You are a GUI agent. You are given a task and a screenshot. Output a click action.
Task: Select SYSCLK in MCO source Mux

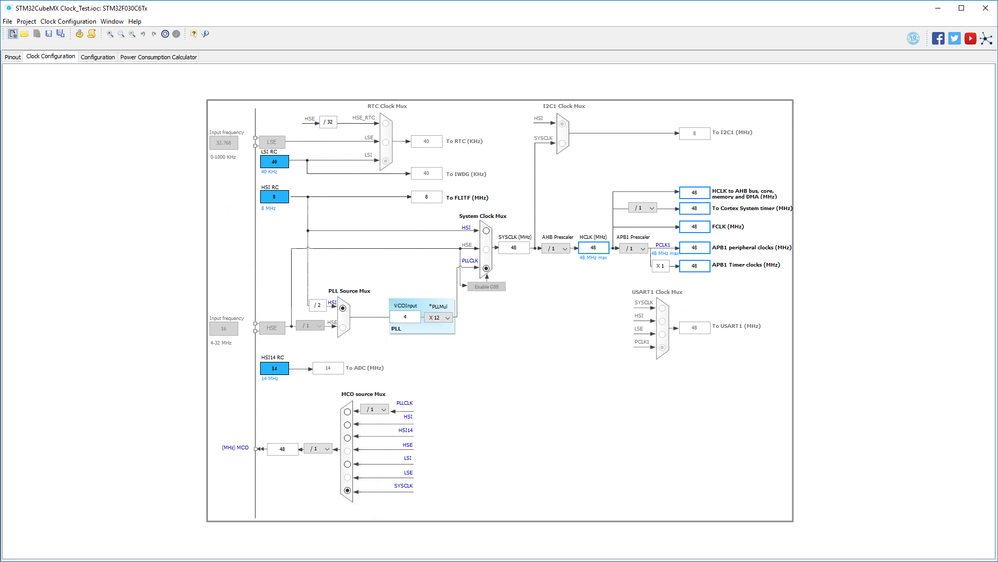pyautogui.click(x=347, y=490)
